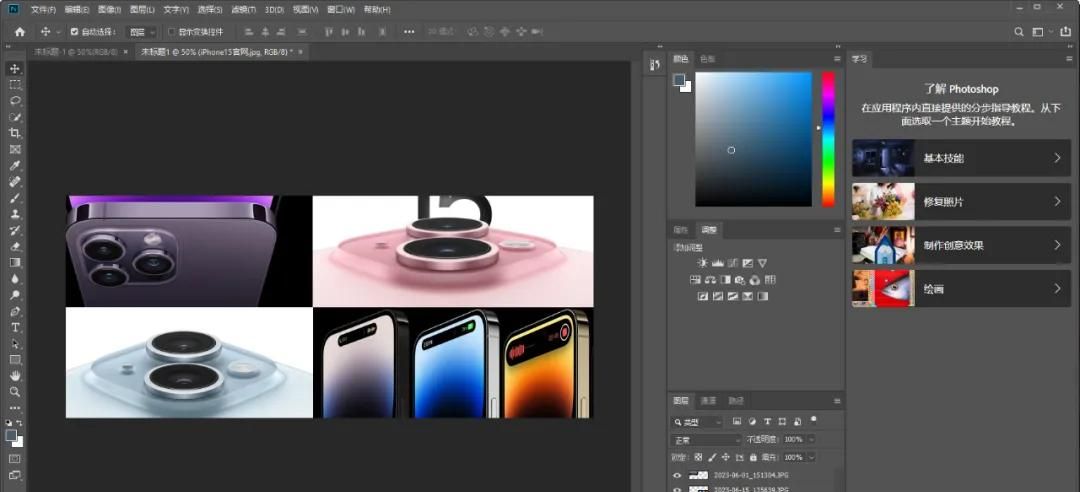The width and height of the screenshot is (1080, 492).
Task: Toggle lock position in Layers panel
Action: (x=725, y=457)
